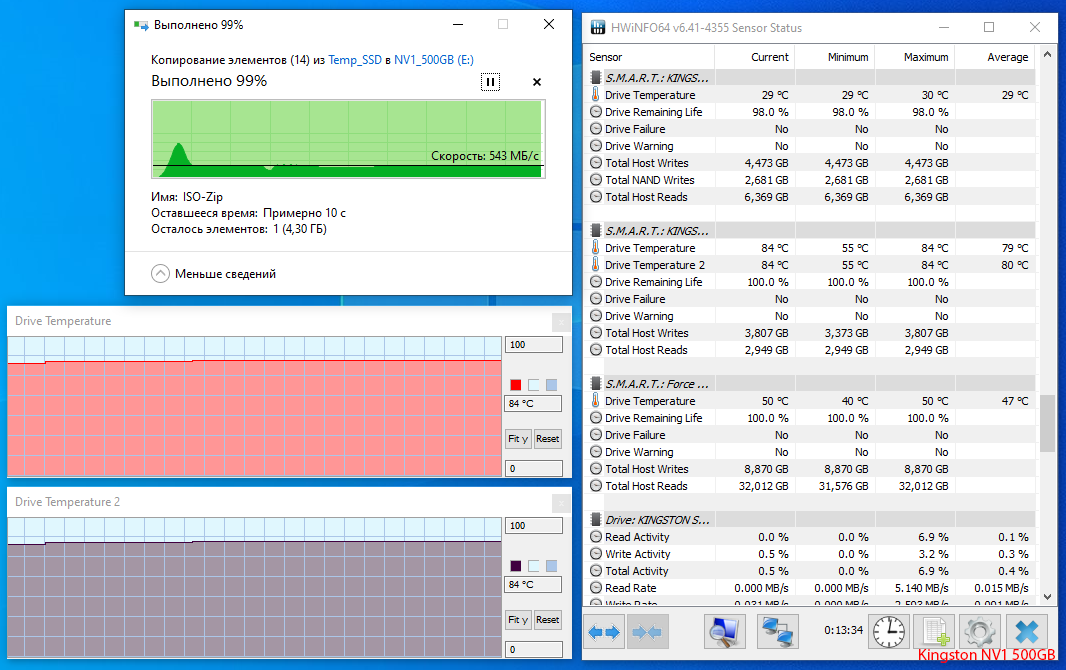The image size is (1066, 670).
Task: Click the clock icon beside Total NAND Writes
Action: [x=596, y=180]
